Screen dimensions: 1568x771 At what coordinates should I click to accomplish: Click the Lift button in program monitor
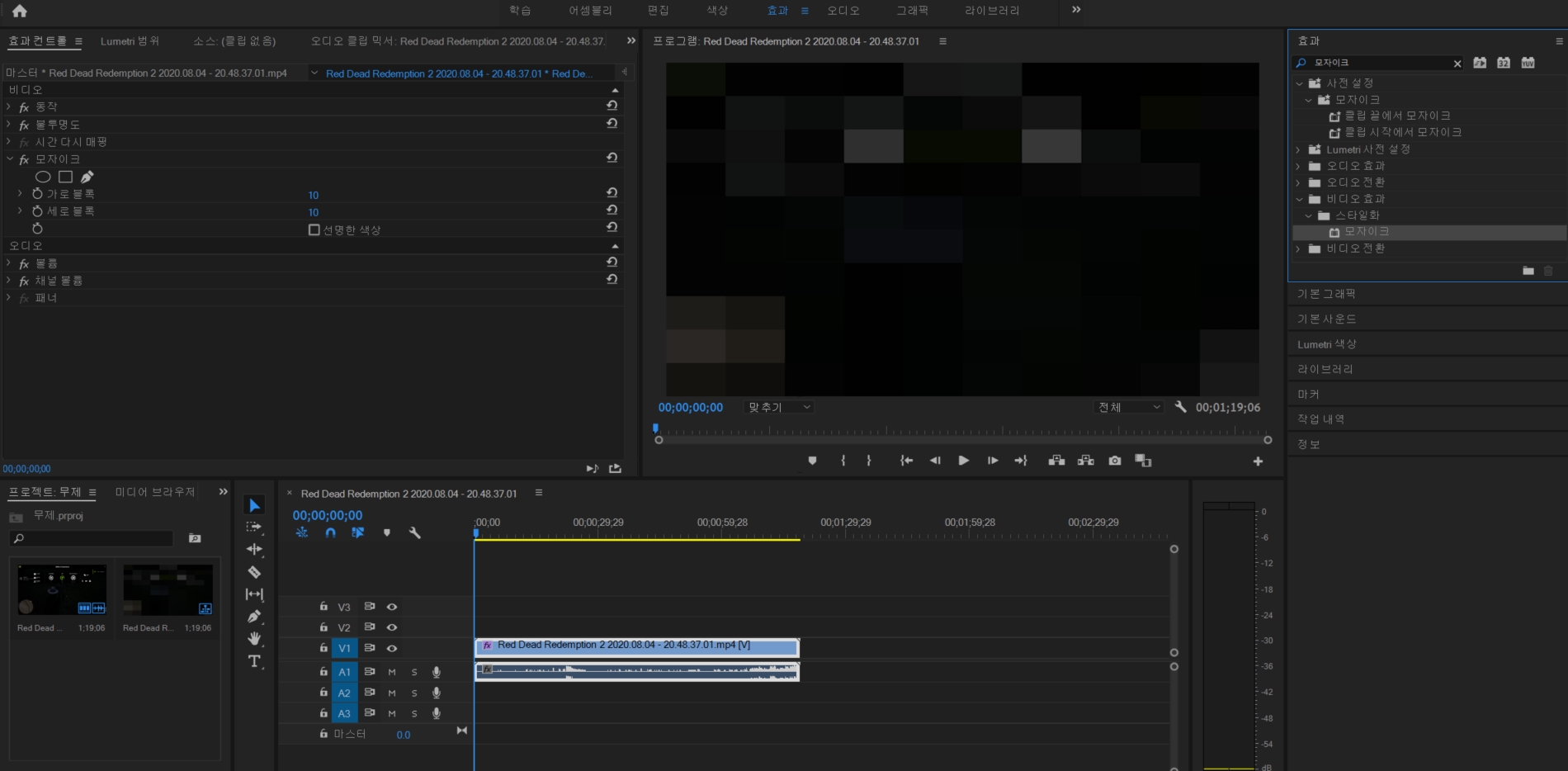(x=1056, y=461)
